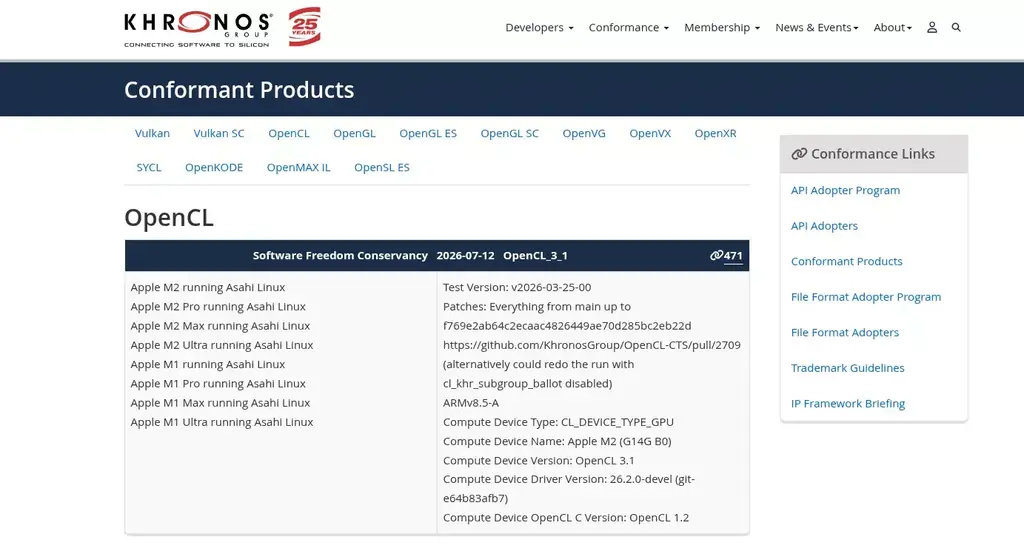1024x546 pixels.
Task: Click the Apple M2 running Asahi Linux row
Action: (208, 287)
